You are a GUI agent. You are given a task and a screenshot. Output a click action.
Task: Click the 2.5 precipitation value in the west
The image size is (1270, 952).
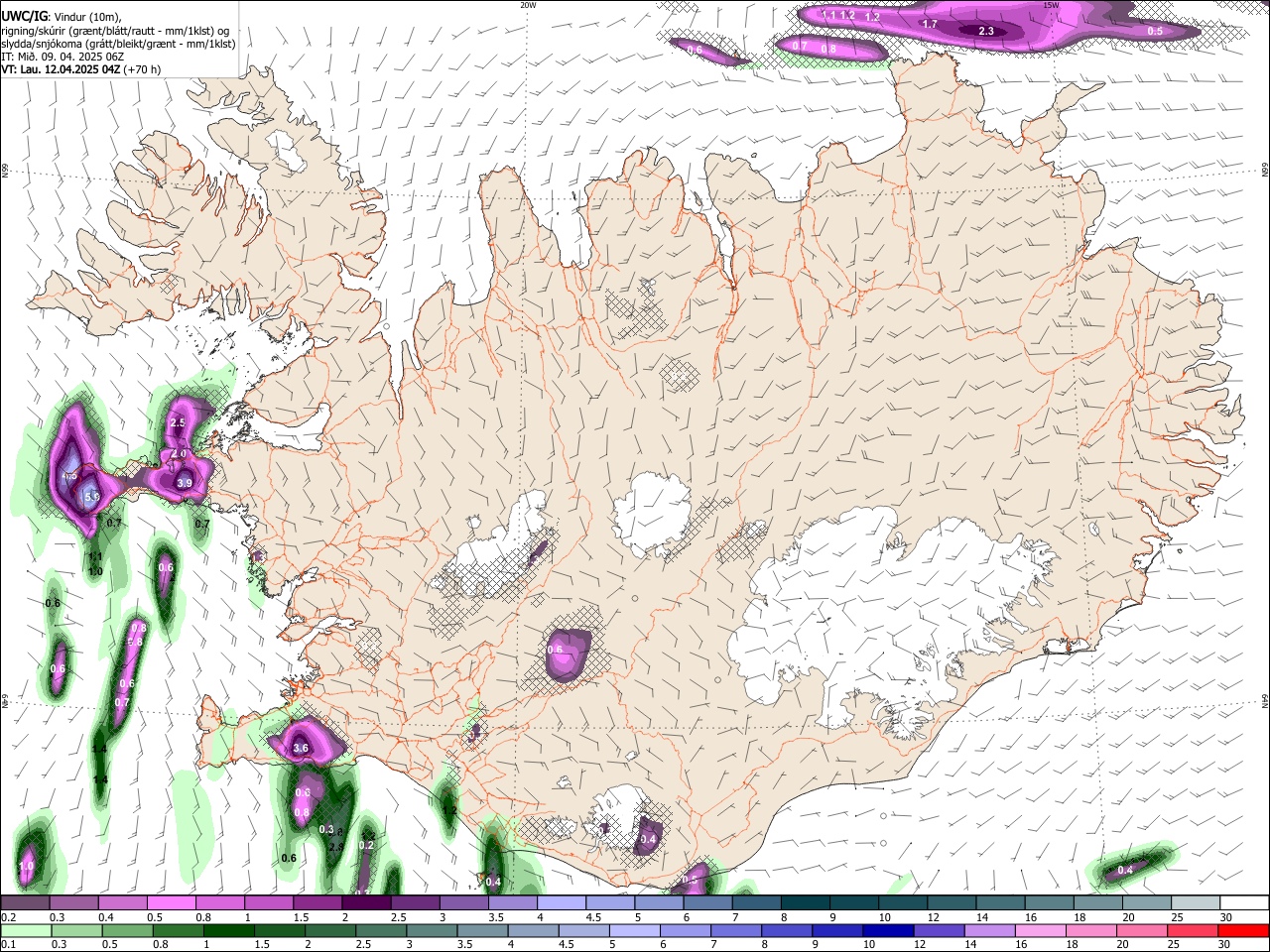pyautogui.click(x=178, y=422)
